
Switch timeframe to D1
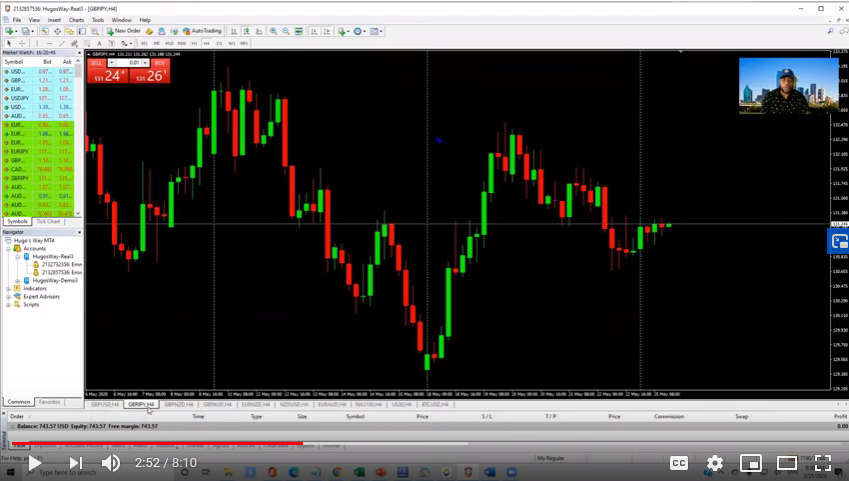click(x=219, y=43)
